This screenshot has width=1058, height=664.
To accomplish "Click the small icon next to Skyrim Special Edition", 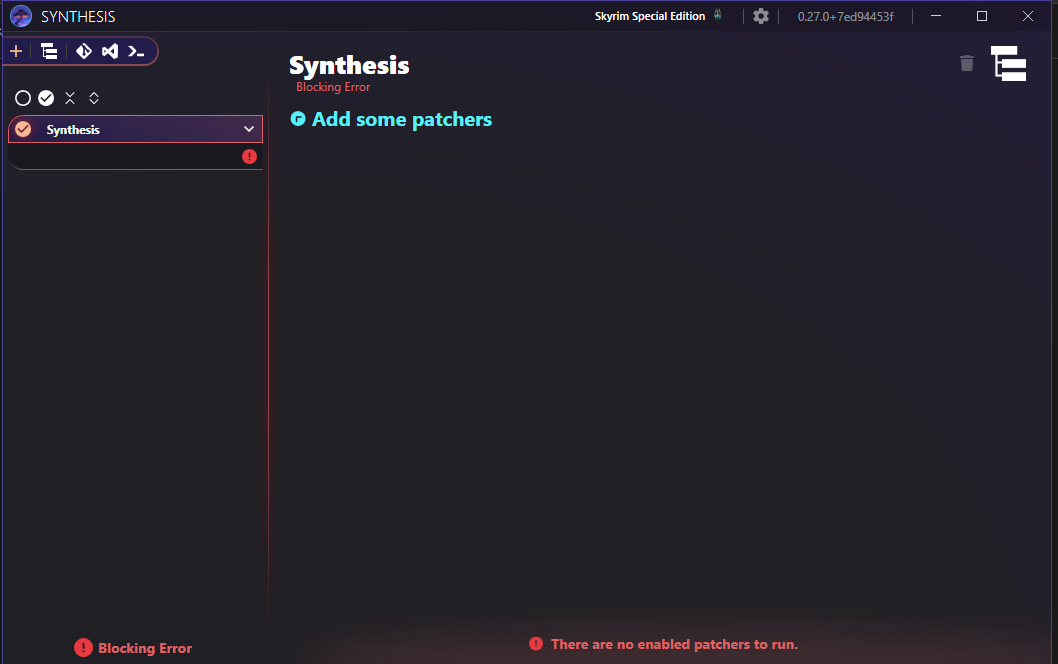I will (x=718, y=15).
